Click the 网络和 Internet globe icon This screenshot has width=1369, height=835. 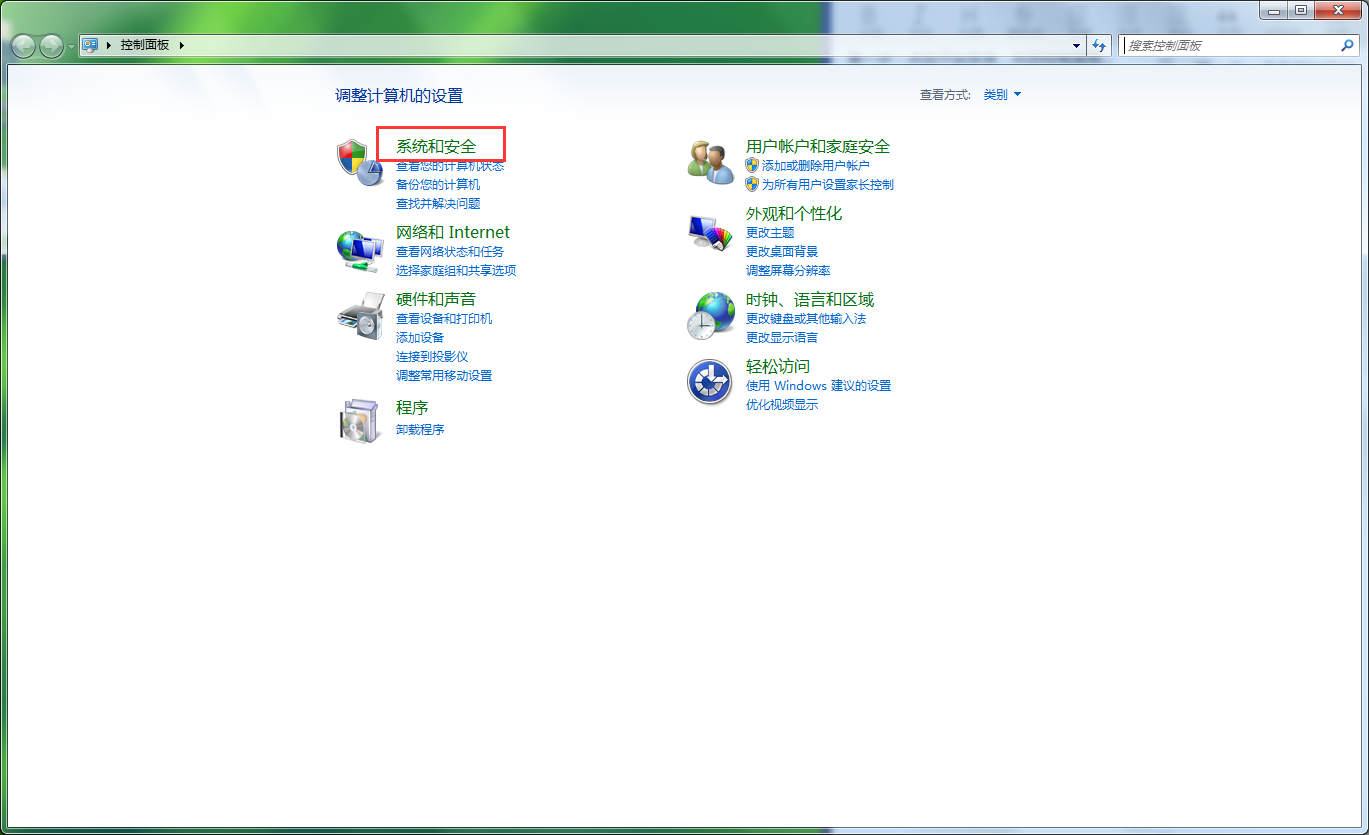360,249
